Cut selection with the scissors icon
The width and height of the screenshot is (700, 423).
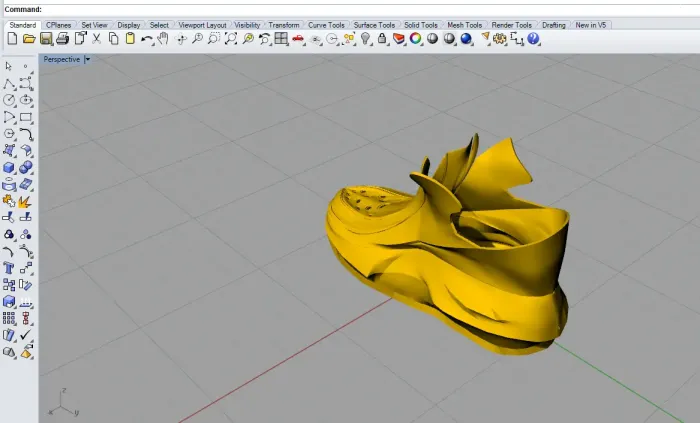[x=96, y=39]
